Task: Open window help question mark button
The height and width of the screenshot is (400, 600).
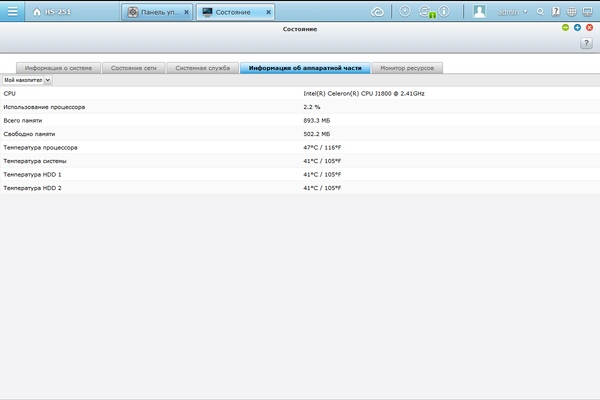Action: coord(586,43)
